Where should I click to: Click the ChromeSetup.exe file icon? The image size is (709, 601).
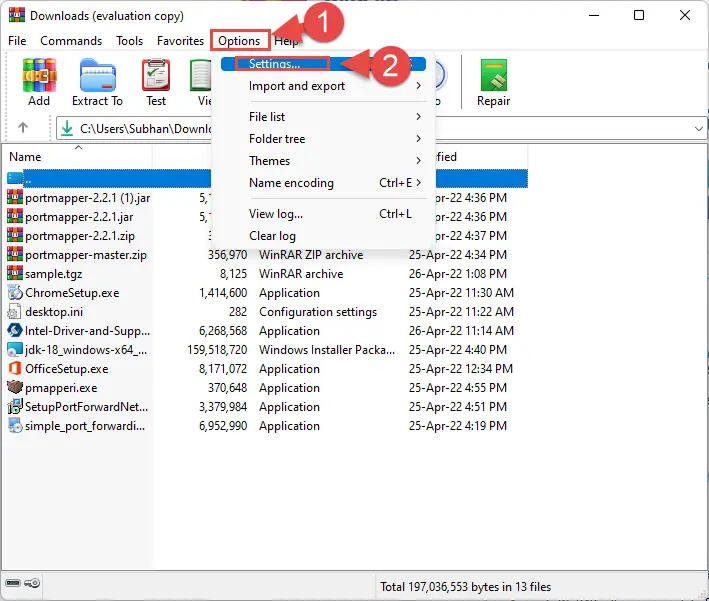pyautogui.click(x=14, y=293)
